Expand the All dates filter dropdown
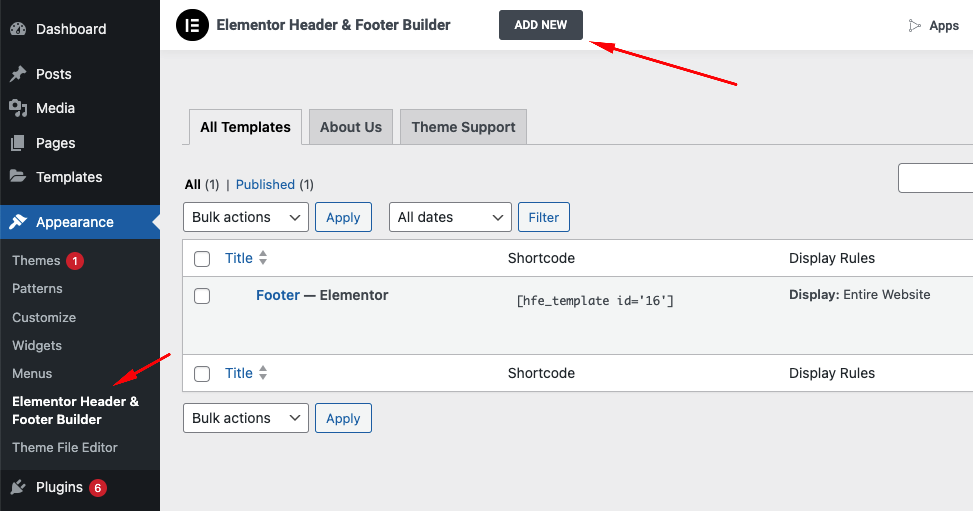 coord(450,217)
